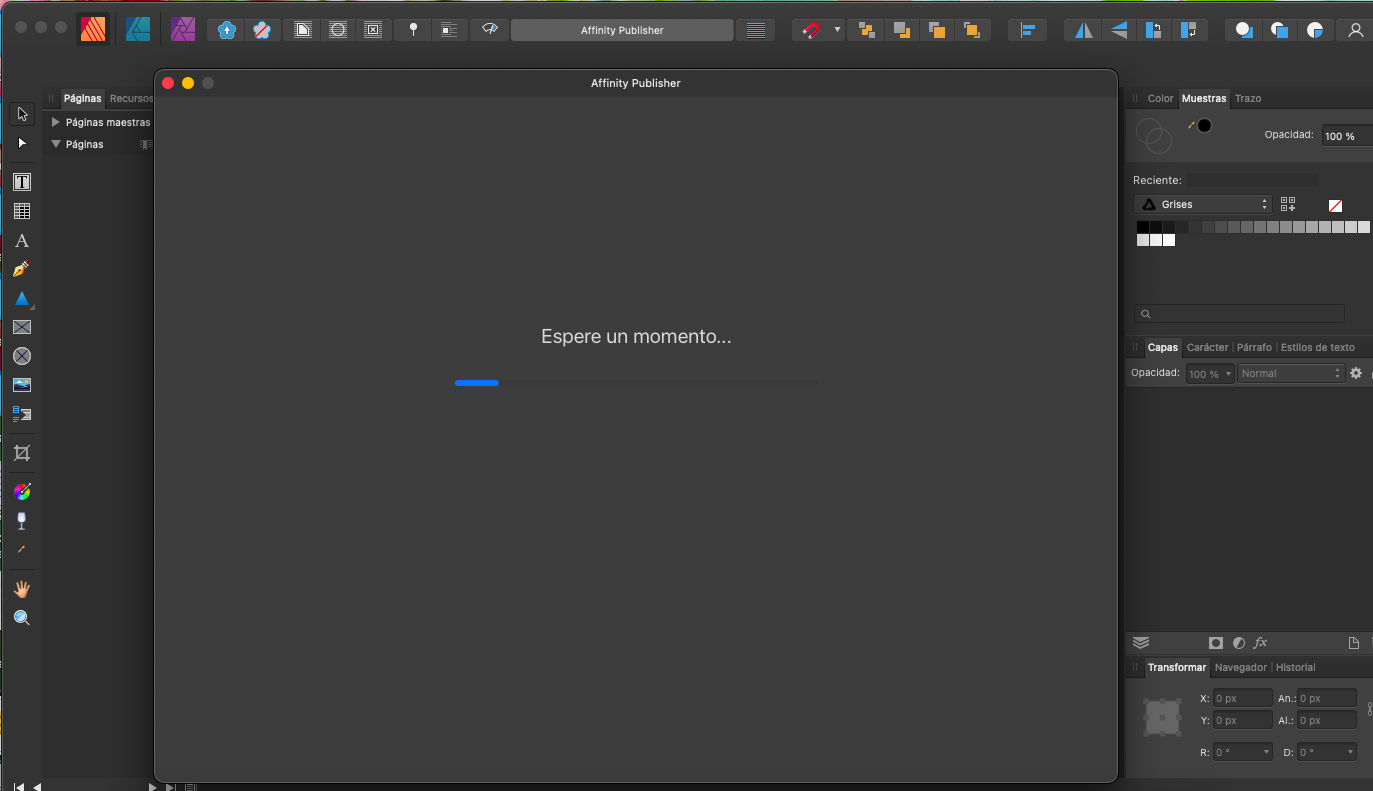Select the Frame Text tool
Image resolution: width=1373 pixels, height=791 pixels.
pos(21,181)
